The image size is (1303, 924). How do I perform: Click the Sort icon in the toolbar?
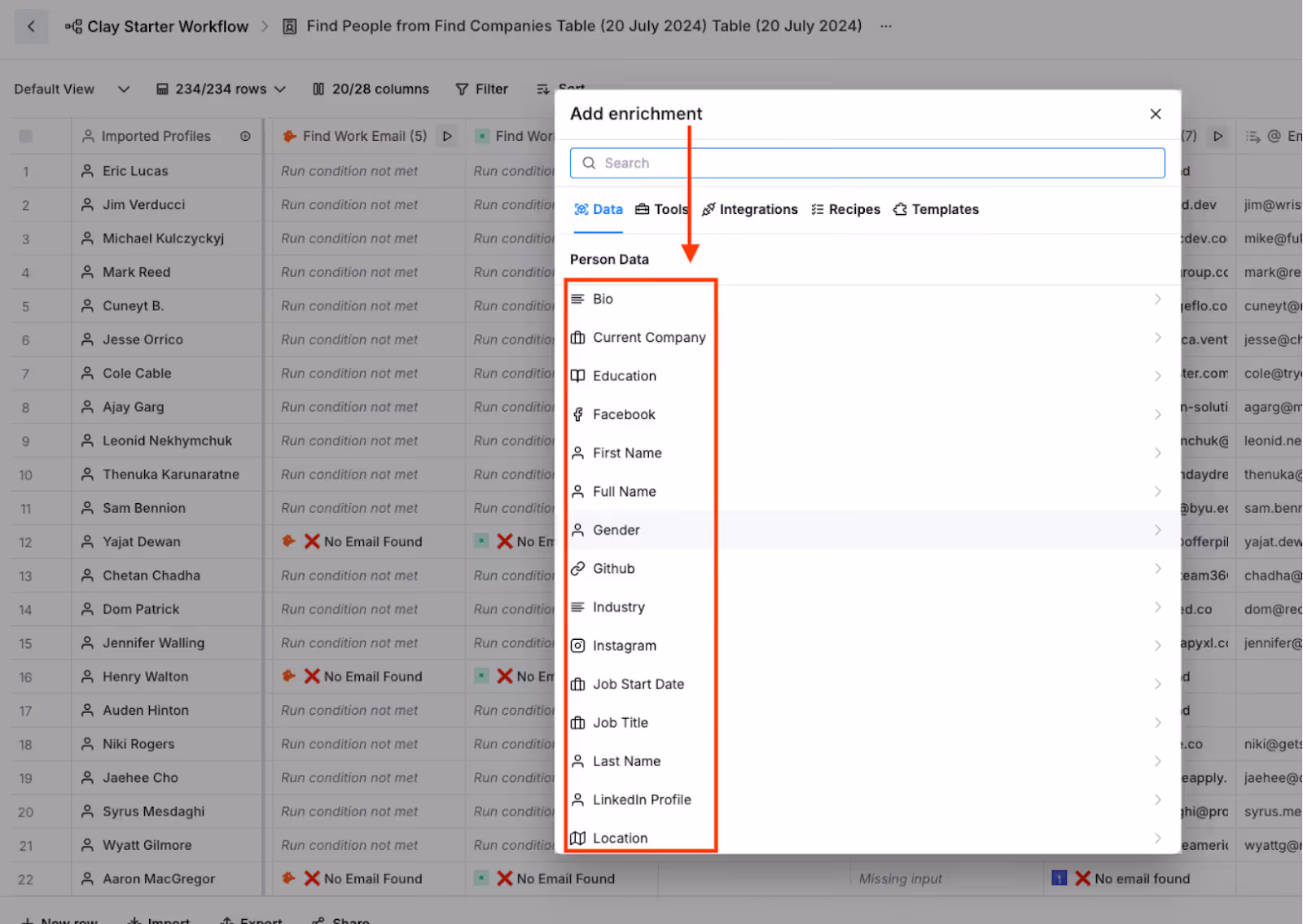click(x=542, y=89)
